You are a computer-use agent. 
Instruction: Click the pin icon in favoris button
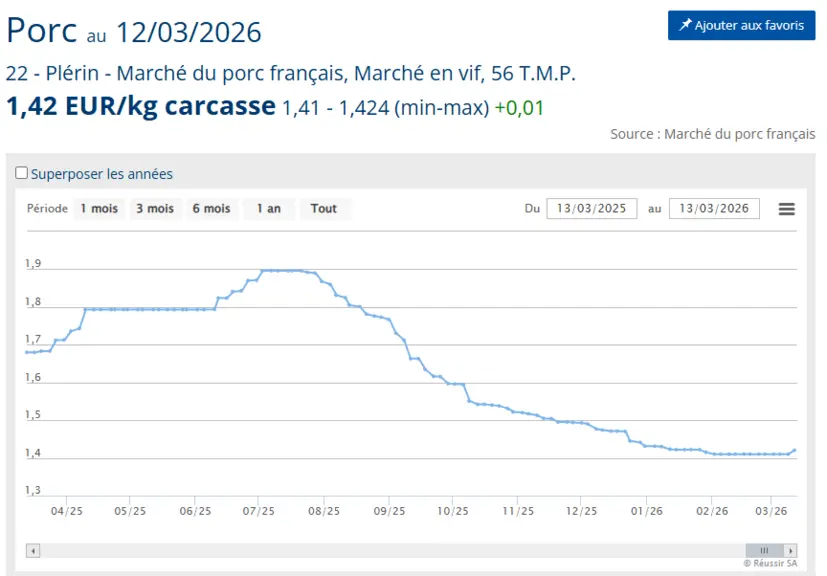click(685, 25)
